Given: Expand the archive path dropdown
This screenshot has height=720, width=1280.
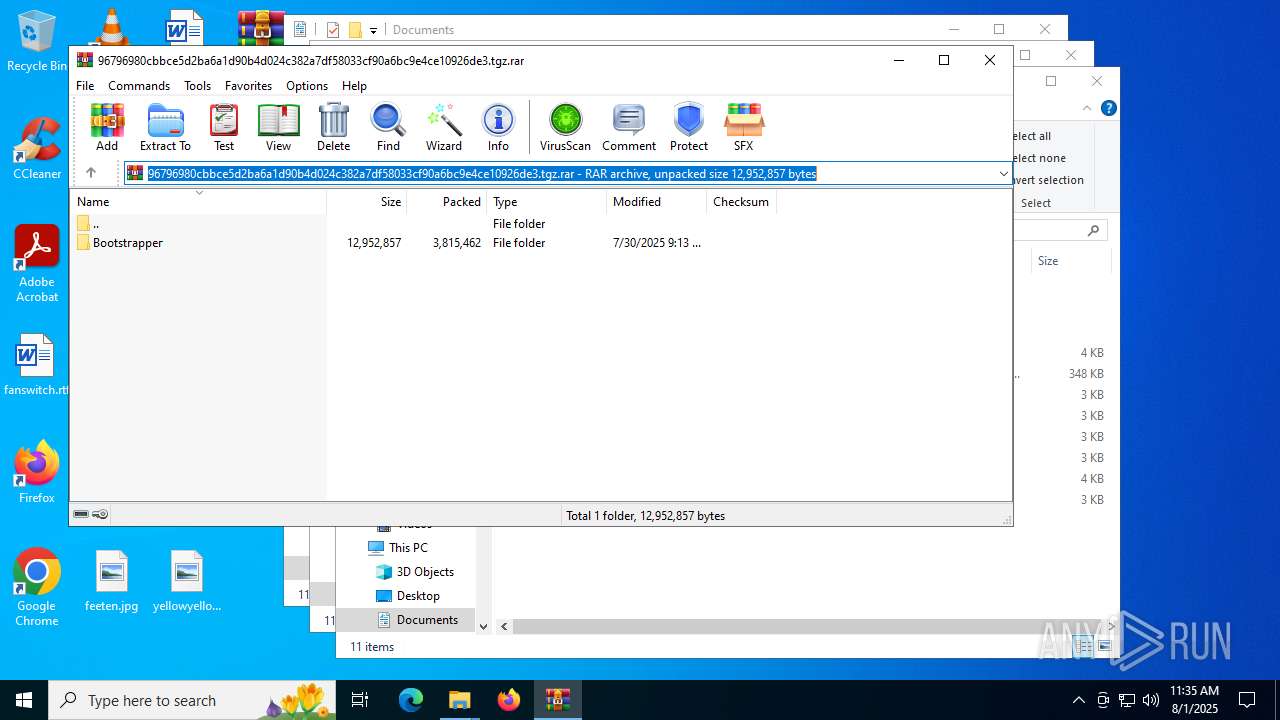Looking at the screenshot, I should [x=1003, y=174].
